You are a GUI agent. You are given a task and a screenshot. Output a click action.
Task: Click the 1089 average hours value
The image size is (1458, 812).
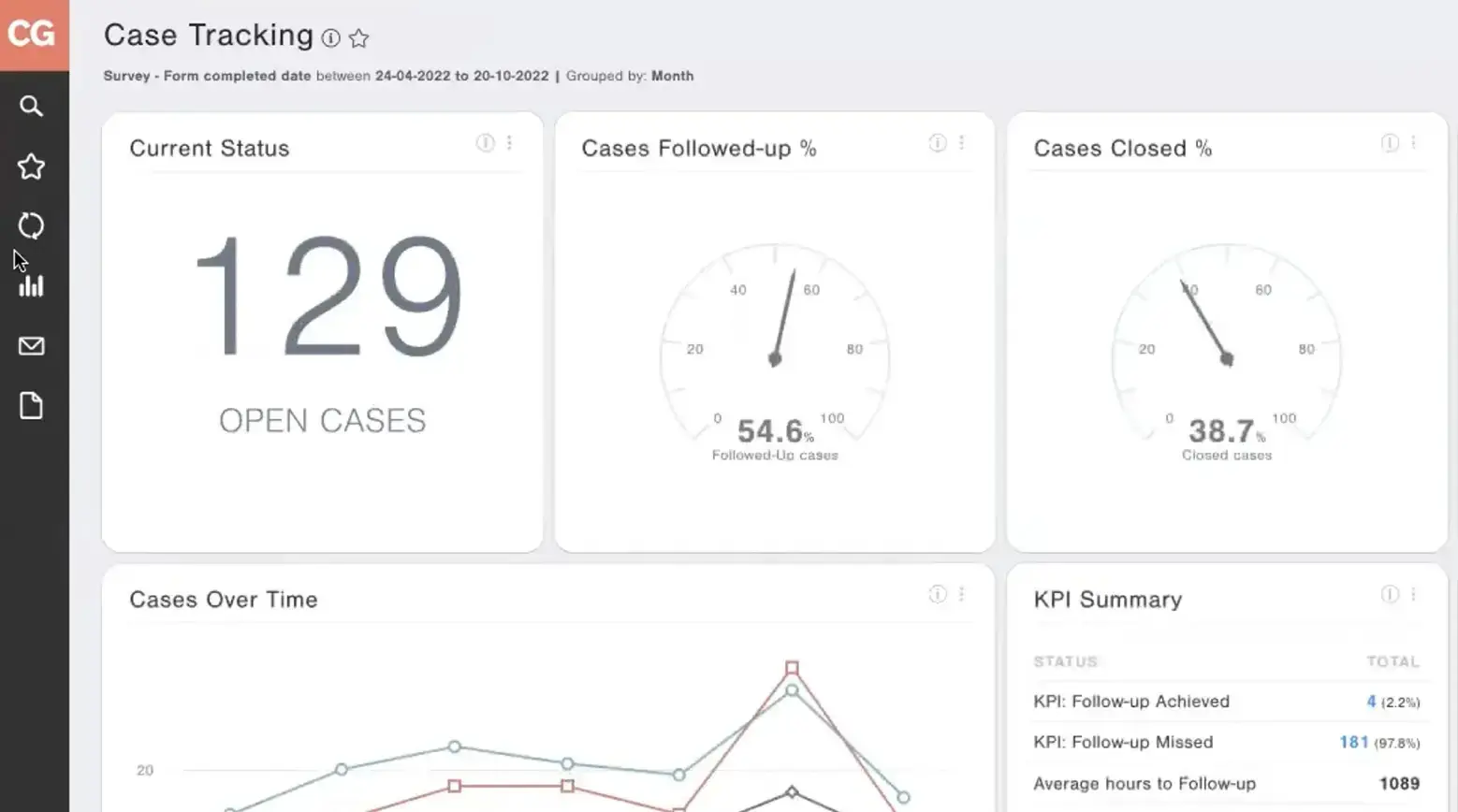(x=1399, y=783)
